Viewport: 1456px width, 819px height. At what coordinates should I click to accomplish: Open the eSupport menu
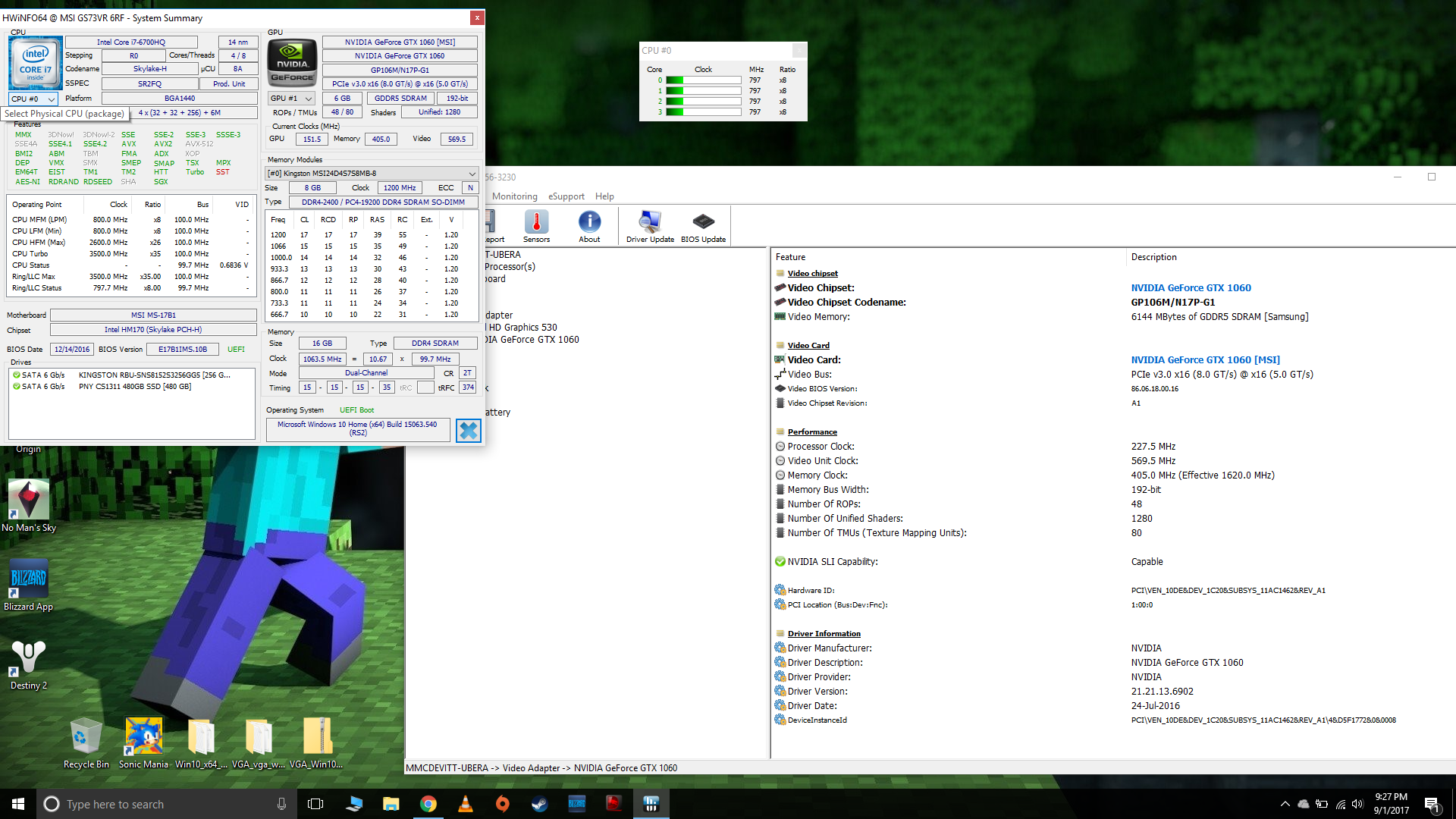click(566, 196)
